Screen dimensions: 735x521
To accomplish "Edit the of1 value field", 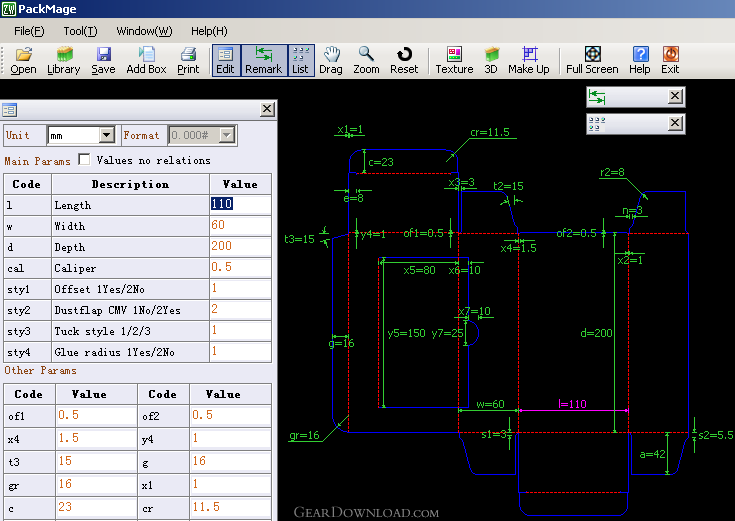I will coord(96,416).
